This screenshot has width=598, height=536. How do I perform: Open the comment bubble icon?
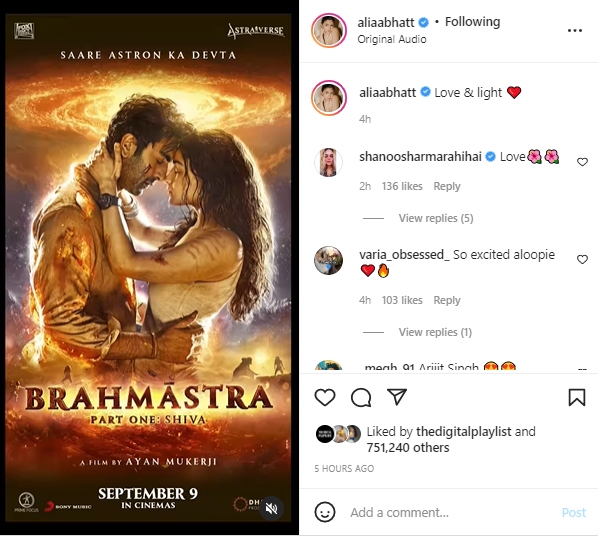[361, 398]
